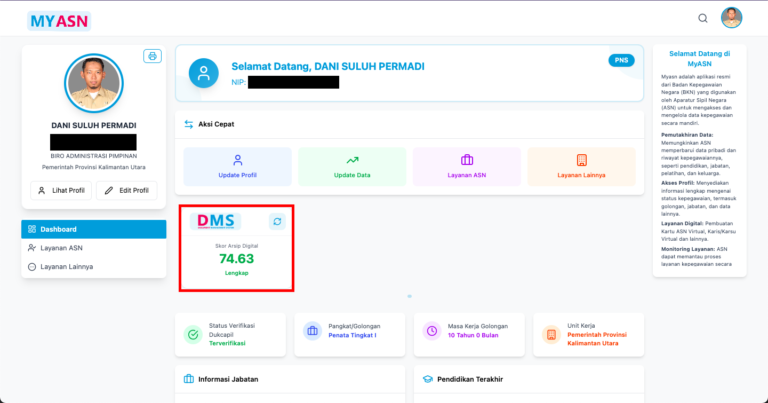Click the Unit Kerja building icon
Screen dimensions: 768x403
pos(551,334)
